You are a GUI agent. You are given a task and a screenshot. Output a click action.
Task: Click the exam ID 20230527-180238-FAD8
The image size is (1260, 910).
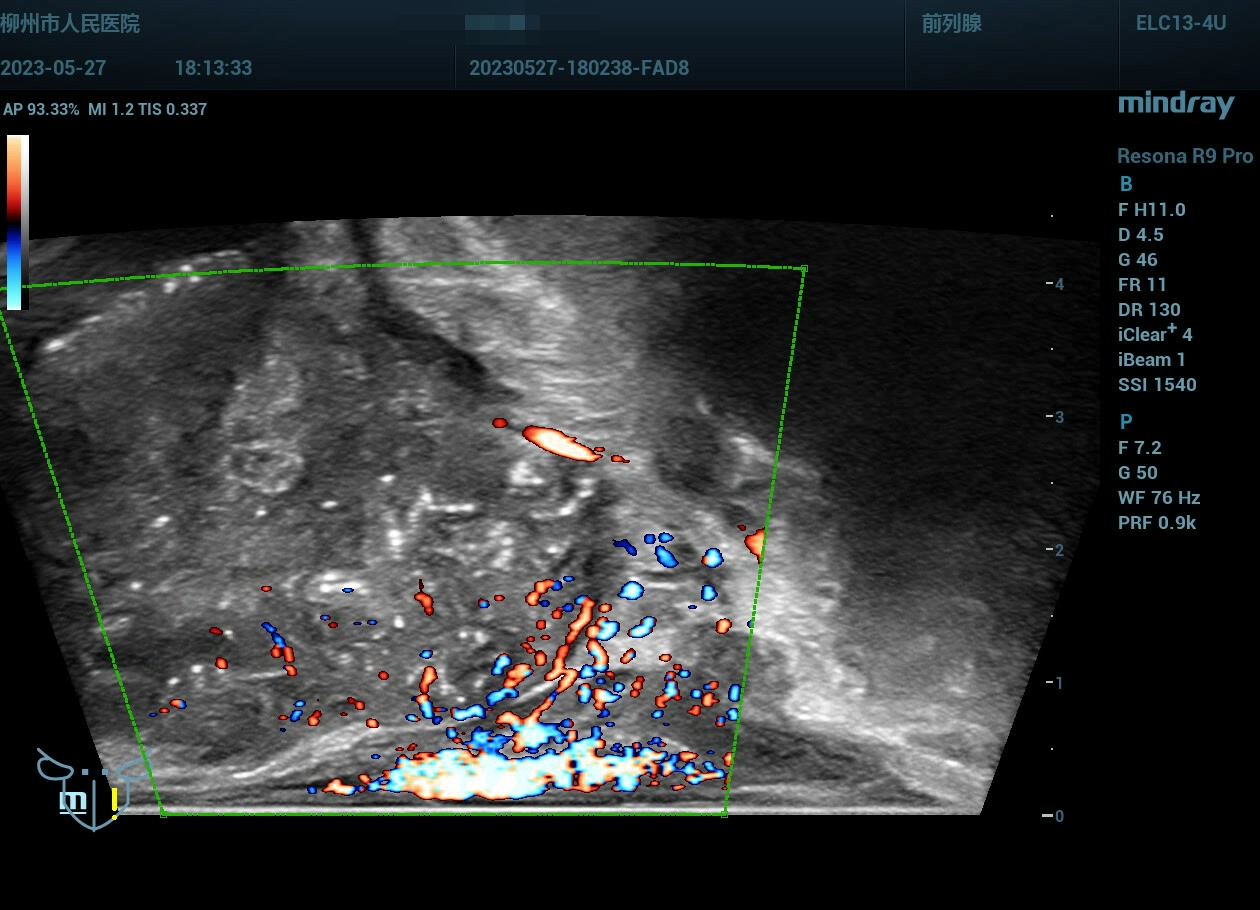point(578,69)
